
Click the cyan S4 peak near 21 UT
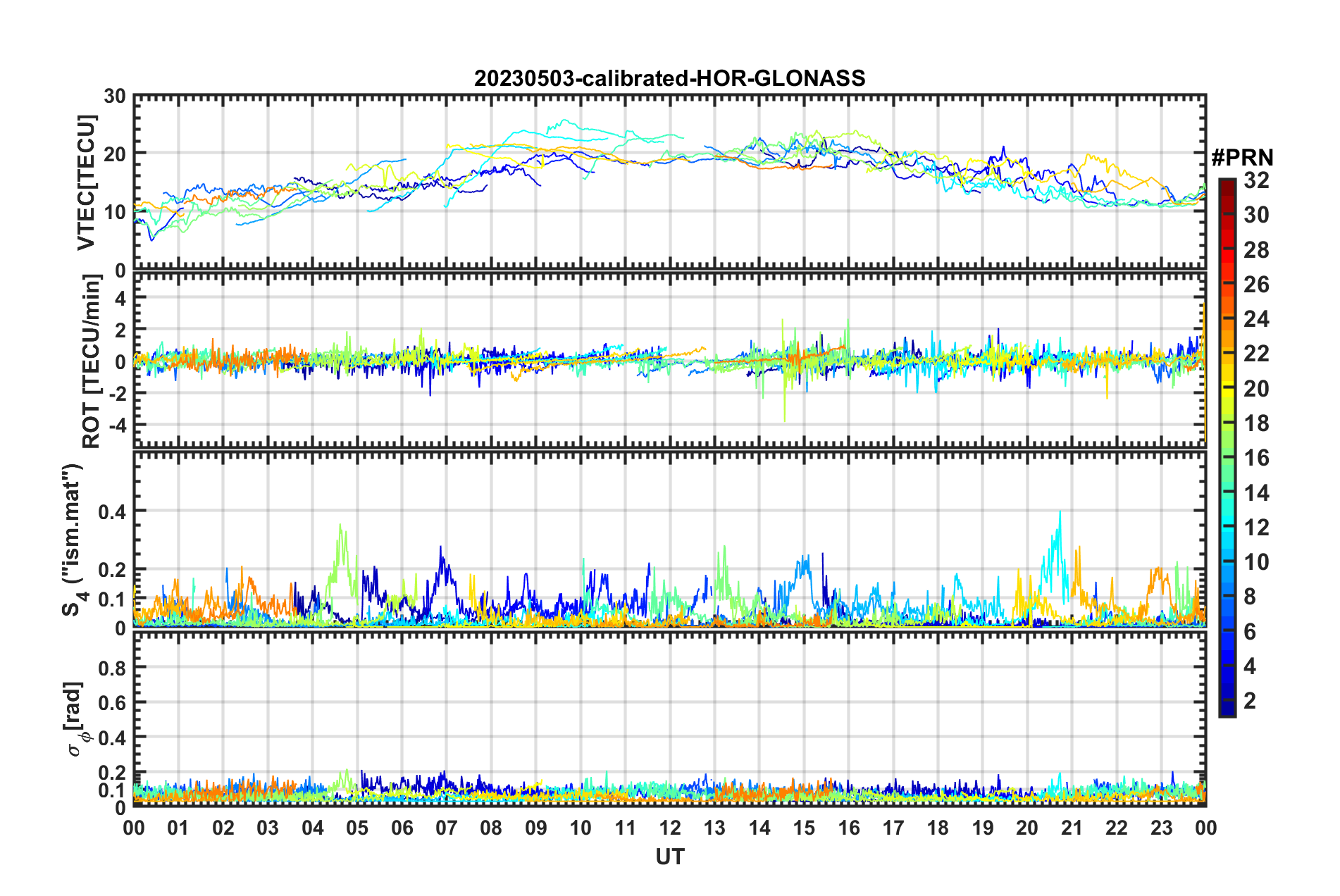click(1060, 514)
